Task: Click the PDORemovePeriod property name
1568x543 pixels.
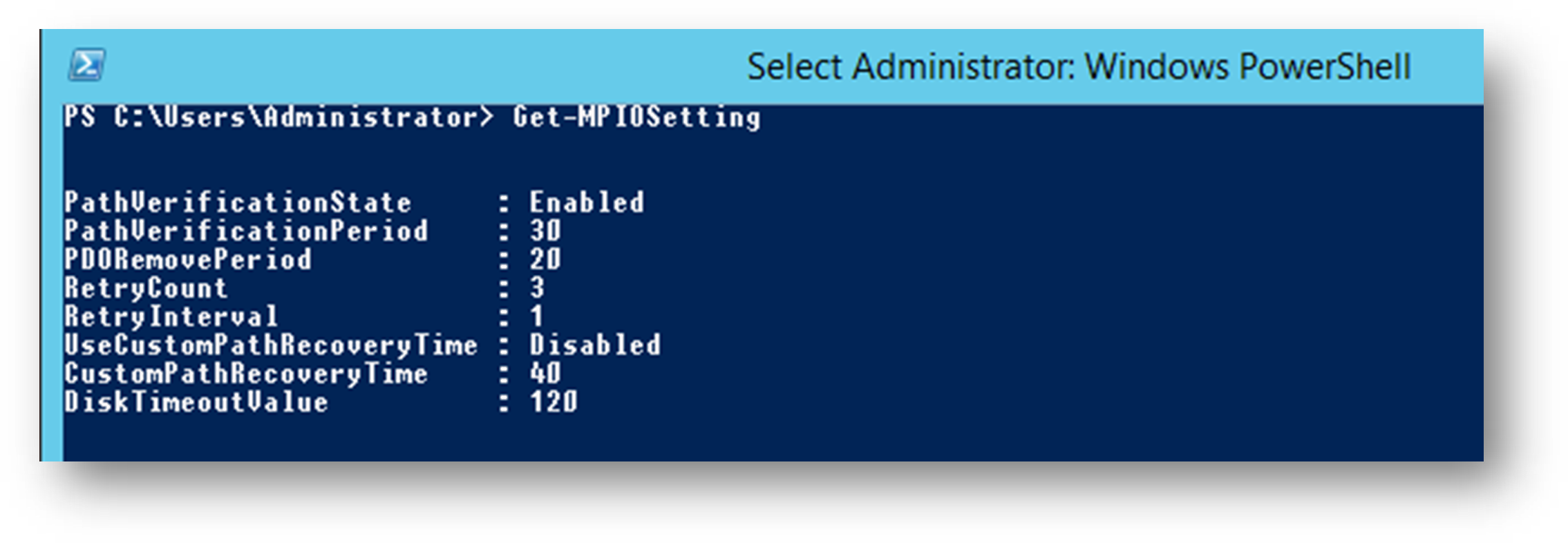Action: pyautogui.click(x=188, y=260)
